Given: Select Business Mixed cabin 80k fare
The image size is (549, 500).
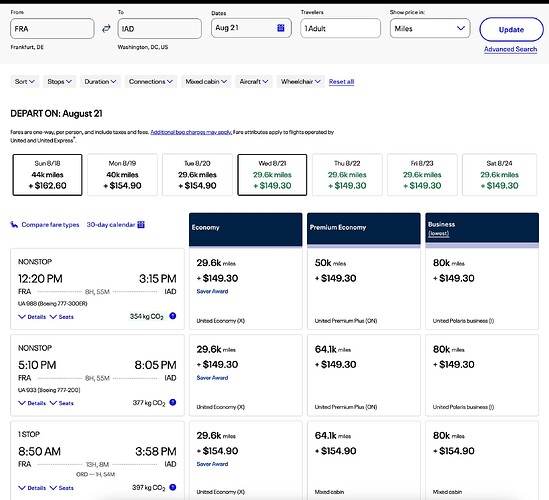Looking at the screenshot, I should click(x=482, y=461).
